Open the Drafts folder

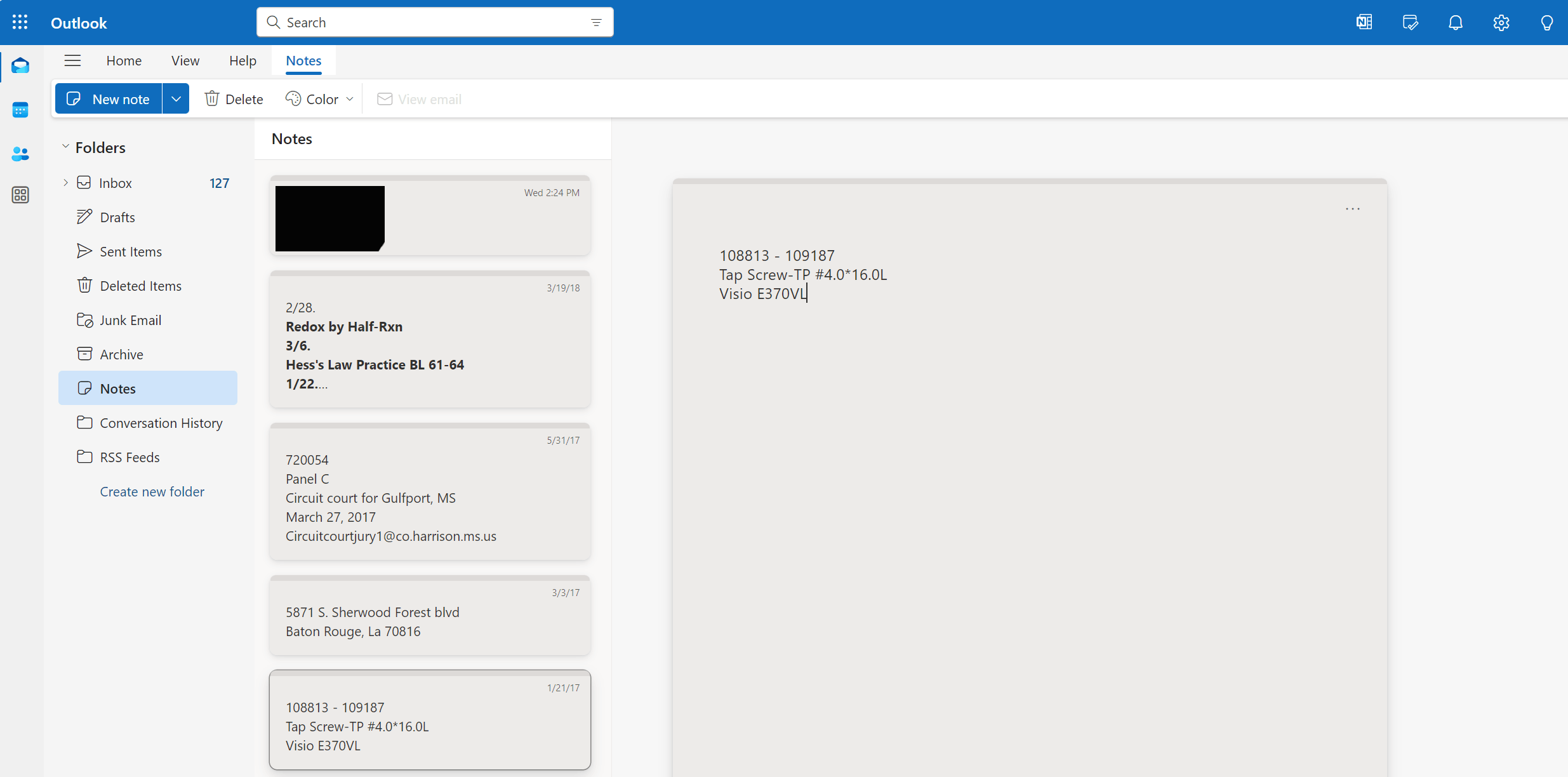148,217
